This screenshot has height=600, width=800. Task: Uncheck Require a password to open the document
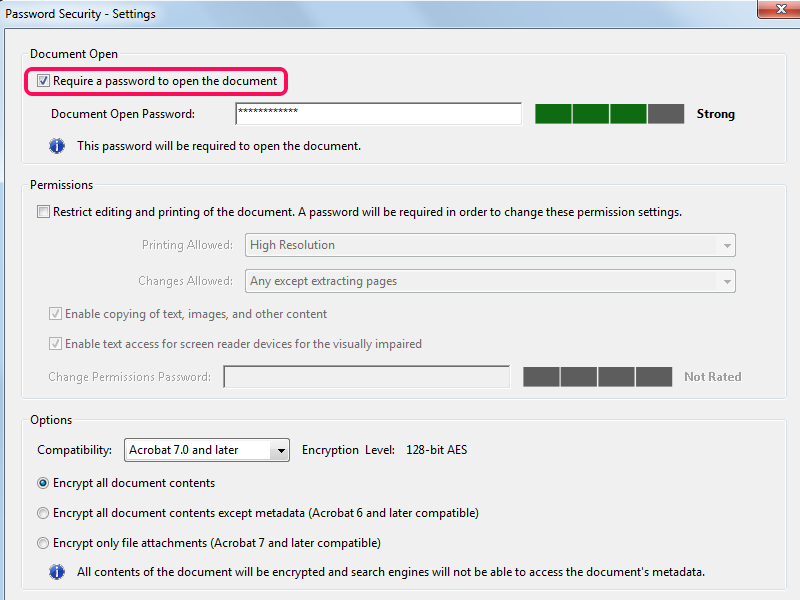[43, 81]
